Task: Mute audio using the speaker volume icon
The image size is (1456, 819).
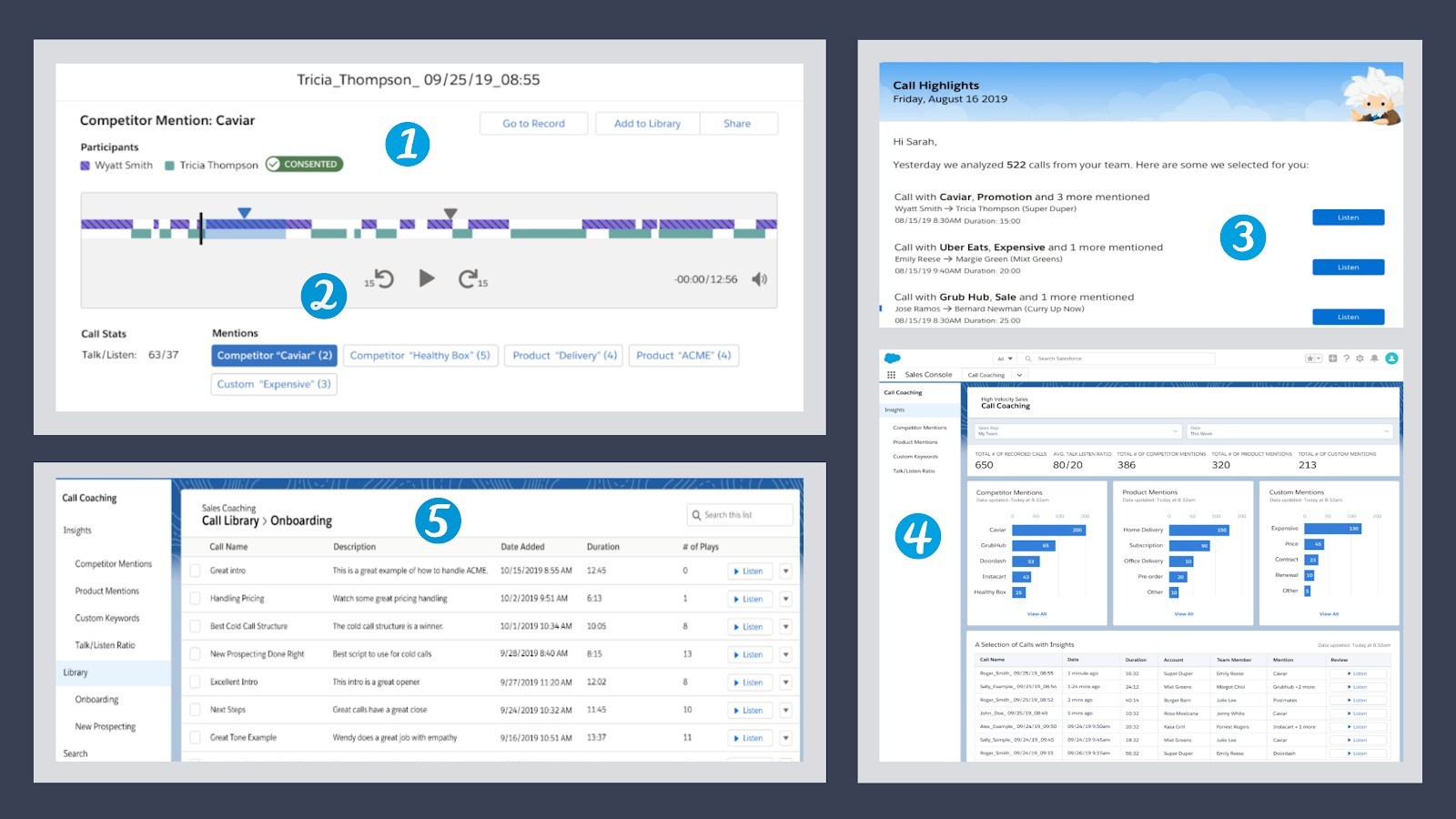Action: click(759, 279)
